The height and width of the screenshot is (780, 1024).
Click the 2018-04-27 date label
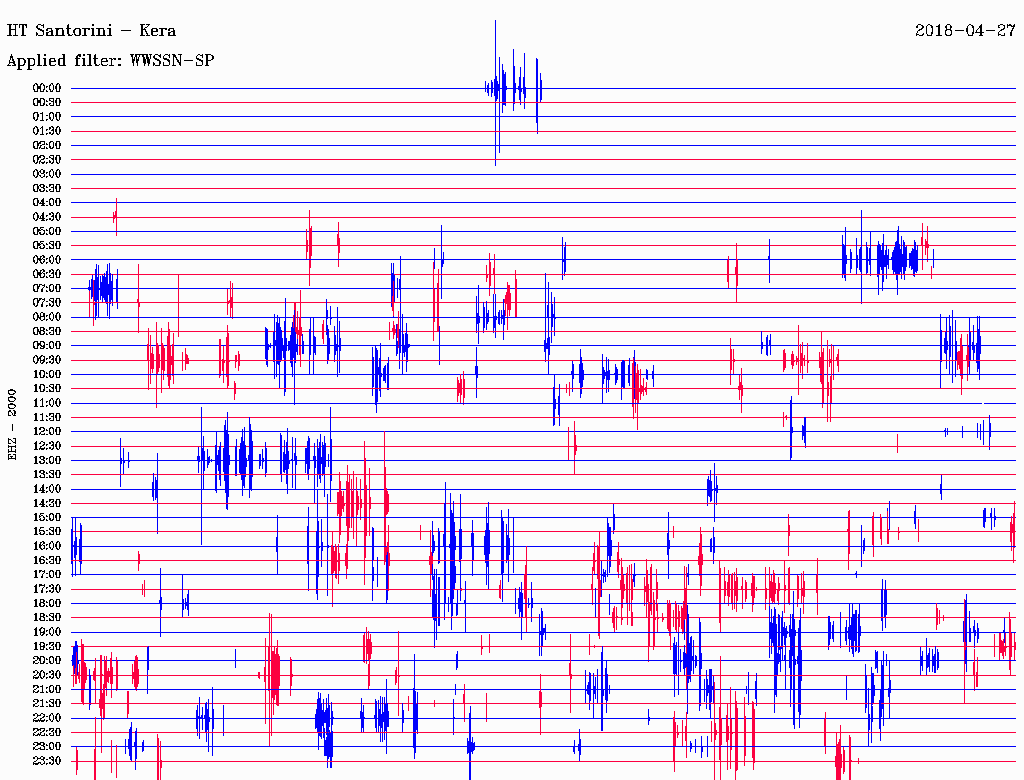pos(965,30)
